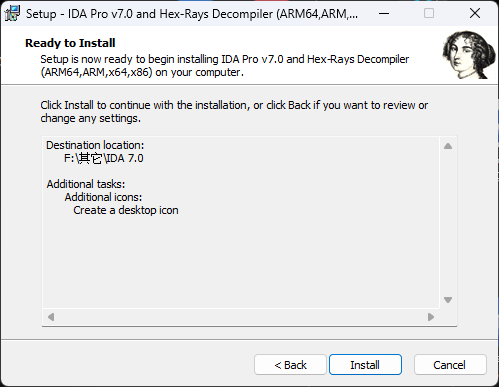Screen dimensions: 499x387
Task: Minimize the setup window
Action: (x=384, y=14)
